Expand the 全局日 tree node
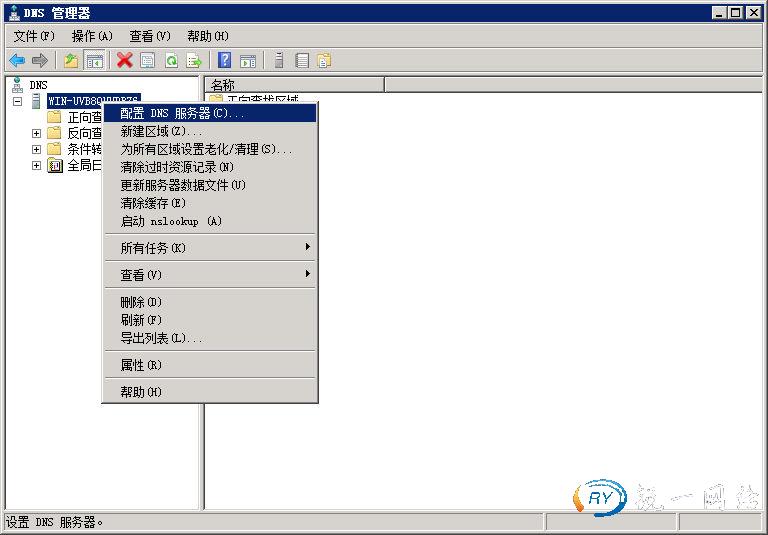Viewport: 768px width, 535px height. (x=36, y=166)
